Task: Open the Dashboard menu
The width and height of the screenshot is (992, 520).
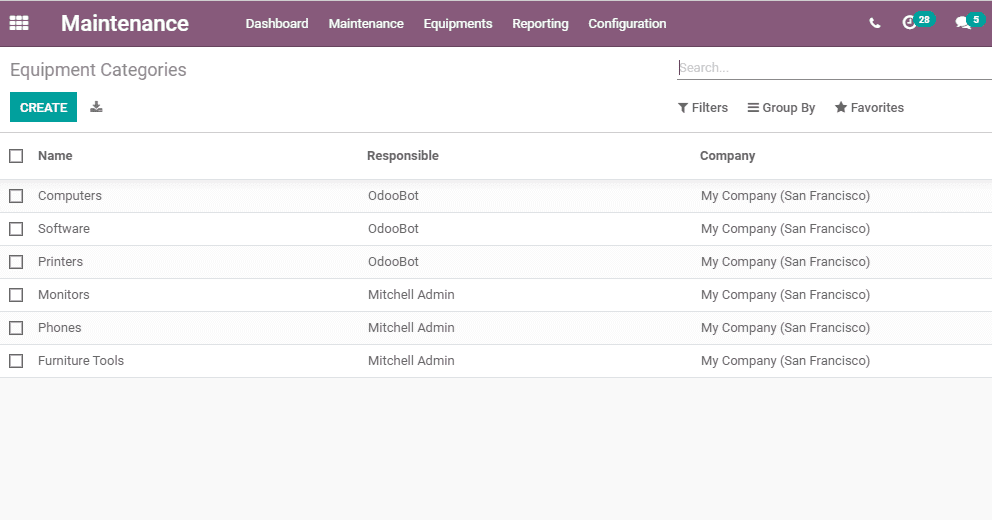Action: 277,23
